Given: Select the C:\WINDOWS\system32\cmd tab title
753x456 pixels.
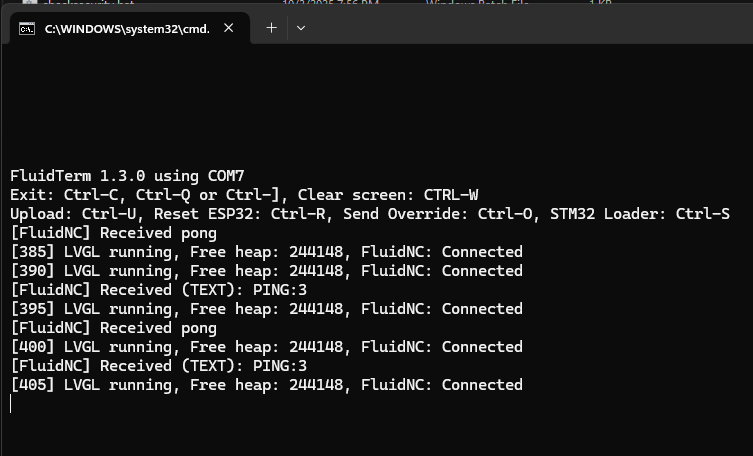Looking at the screenshot, I should pos(127,29).
